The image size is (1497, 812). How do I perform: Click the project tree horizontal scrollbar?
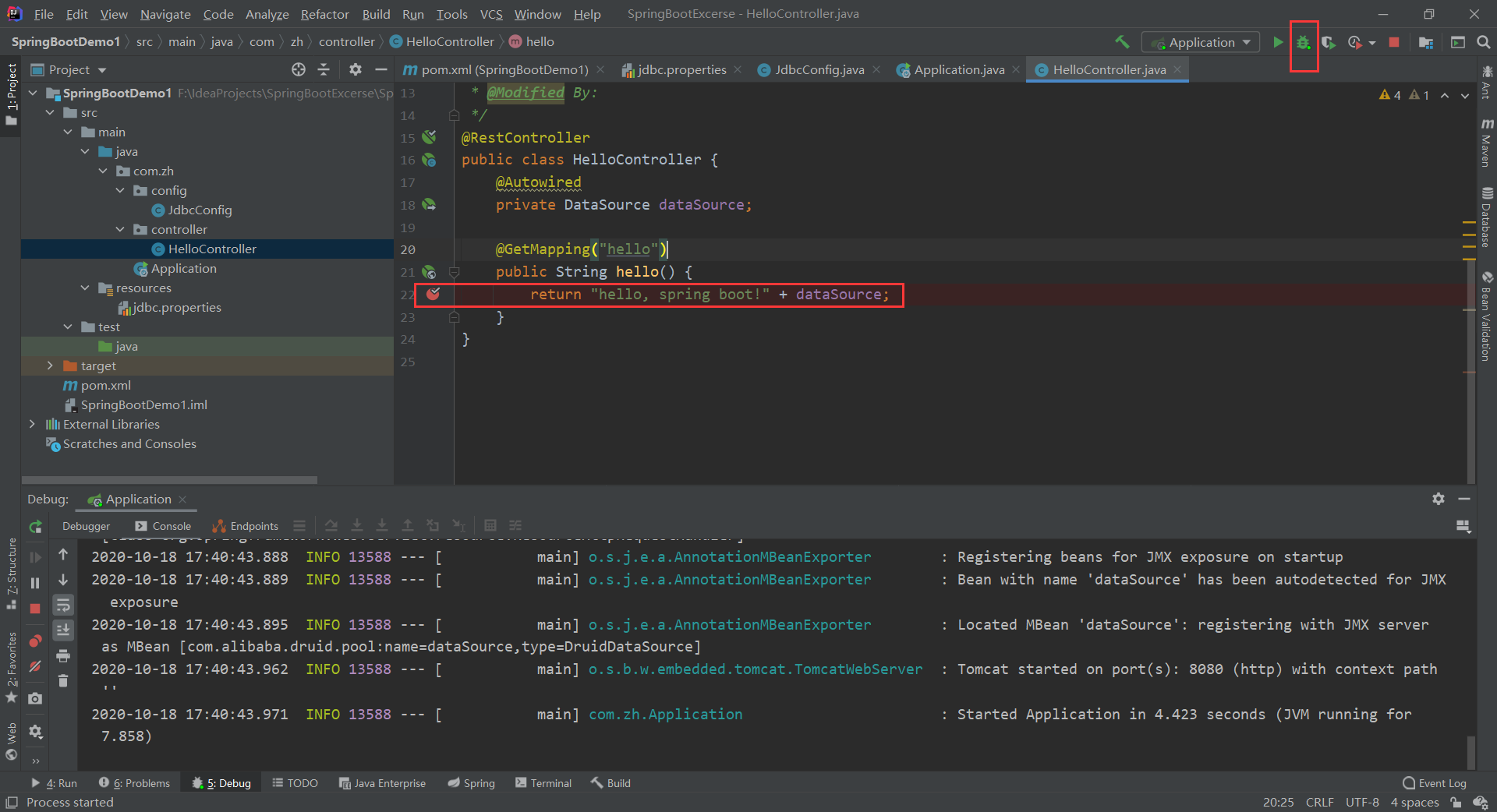tap(169, 480)
